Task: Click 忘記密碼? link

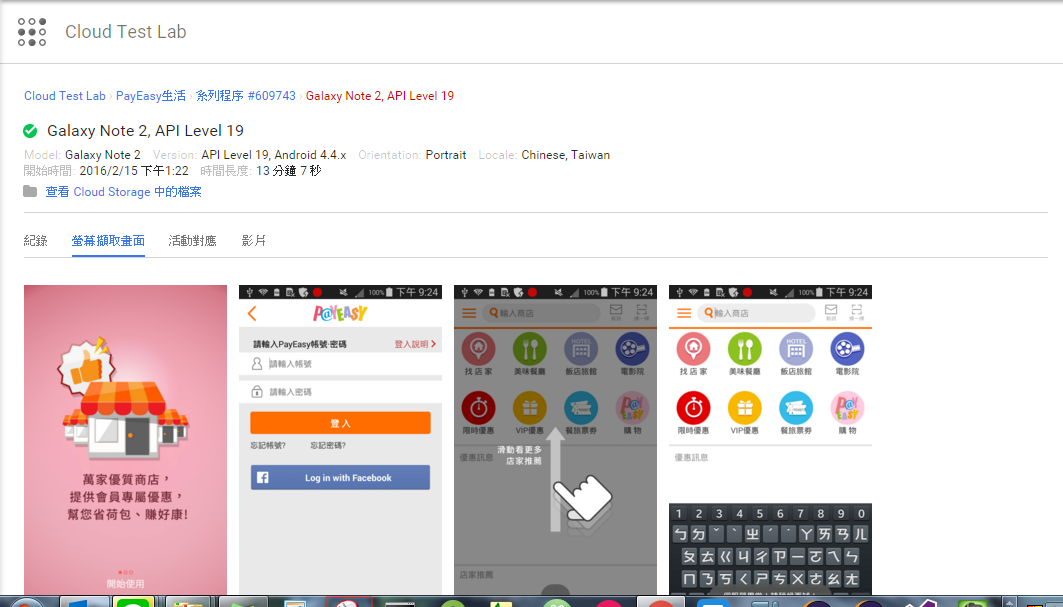Action: pyautogui.click(x=328, y=446)
